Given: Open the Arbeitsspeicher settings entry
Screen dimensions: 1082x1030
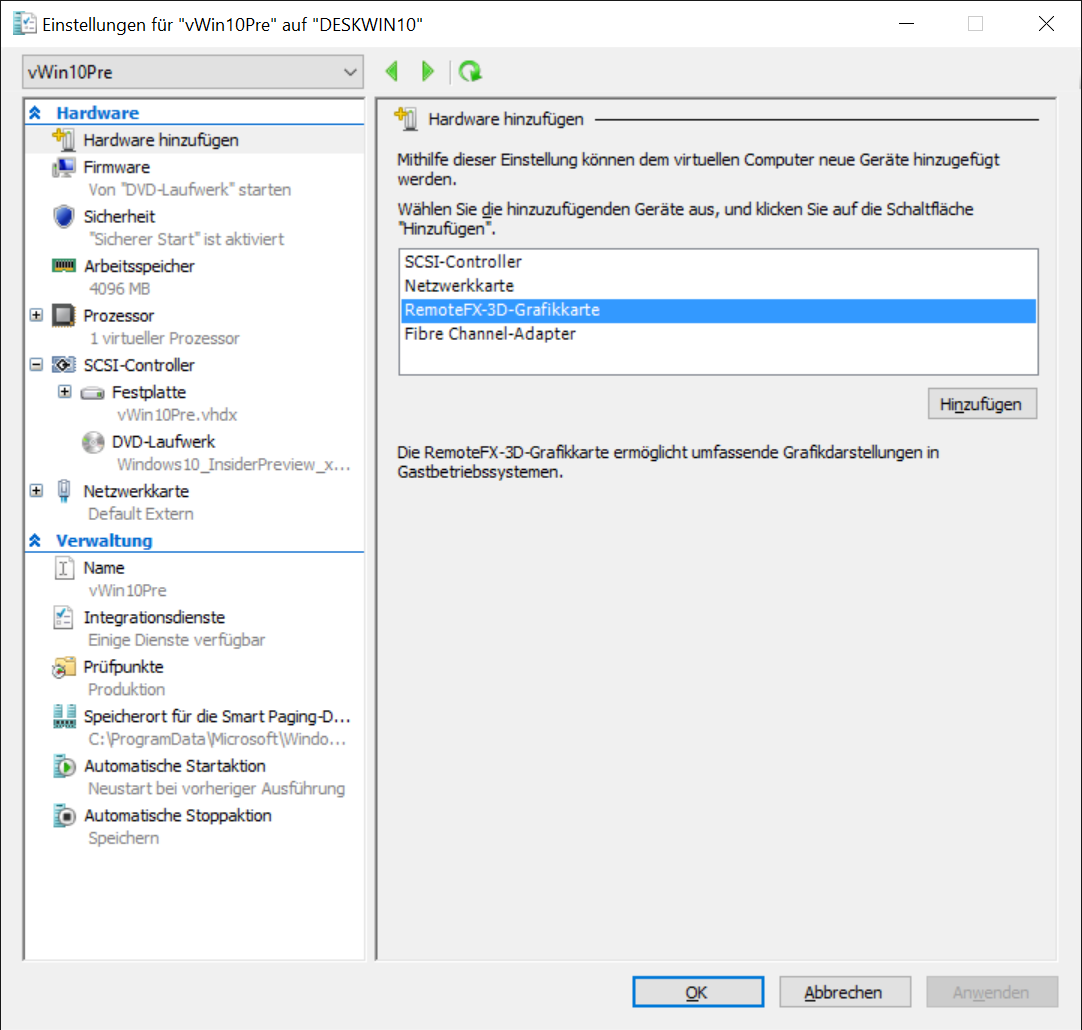Looking at the screenshot, I should coord(139,266).
